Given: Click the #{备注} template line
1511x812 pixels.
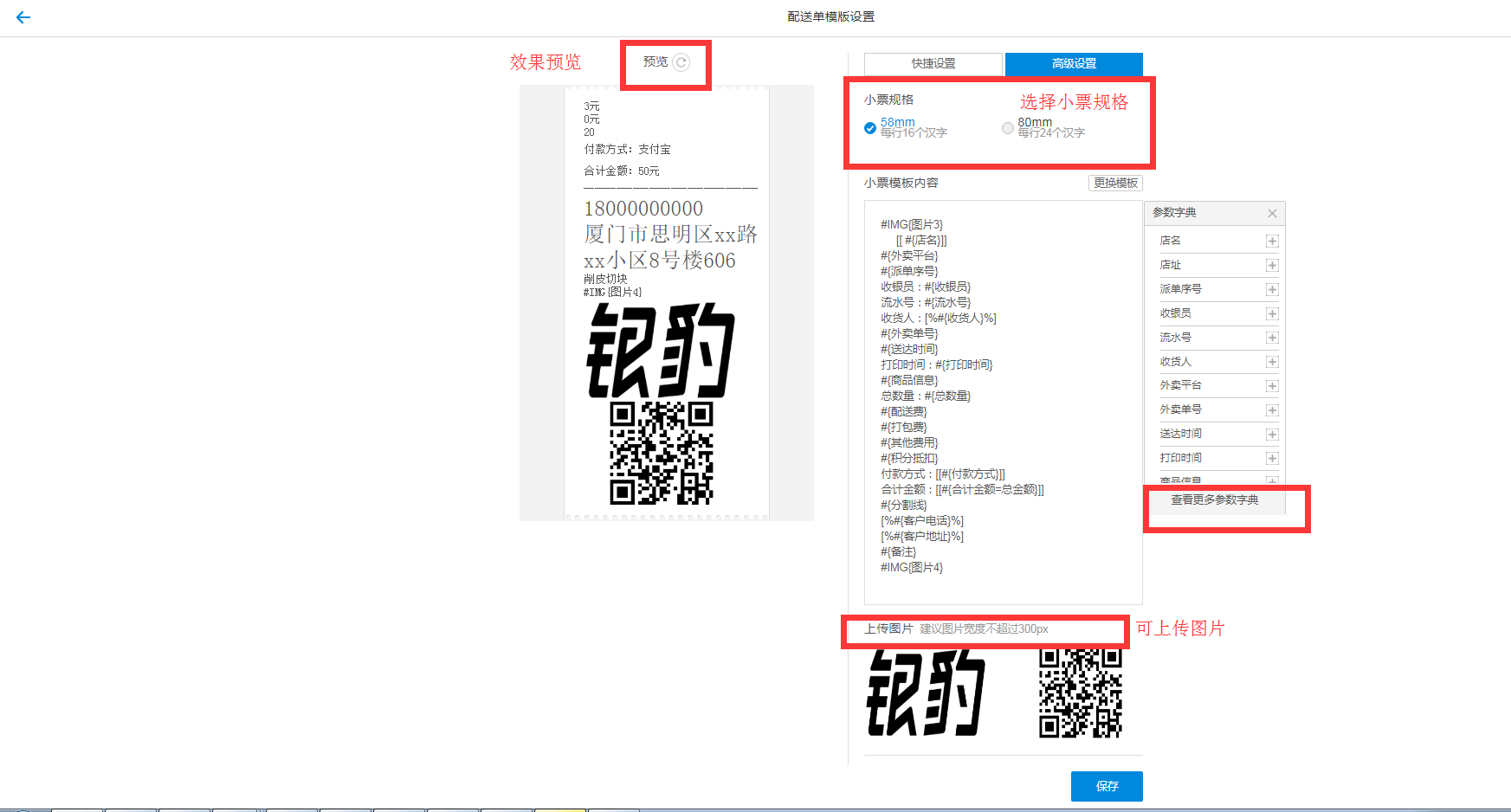Looking at the screenshot, I should (x=898, y=551).
